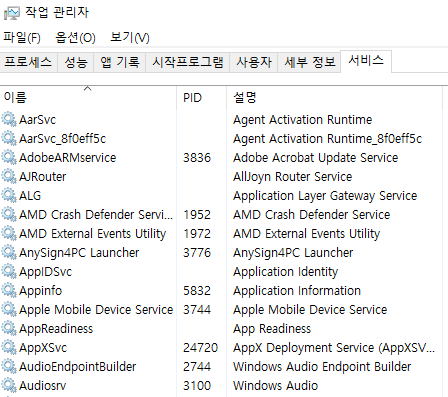Click the Task Manager title bar icon
This screenshot has width=448, height=397.
pos(12,13)
